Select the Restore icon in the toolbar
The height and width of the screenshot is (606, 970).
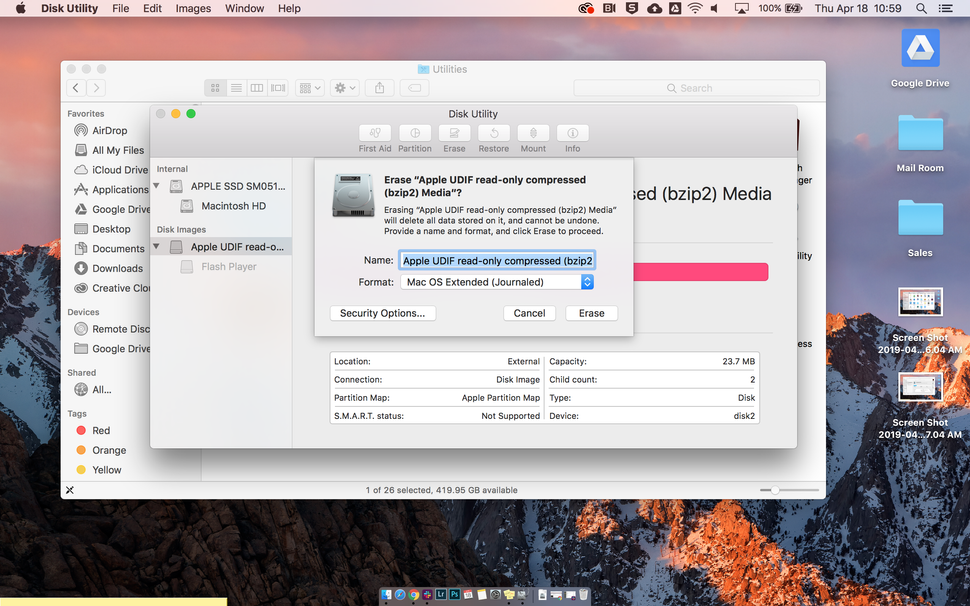point(493,135)
